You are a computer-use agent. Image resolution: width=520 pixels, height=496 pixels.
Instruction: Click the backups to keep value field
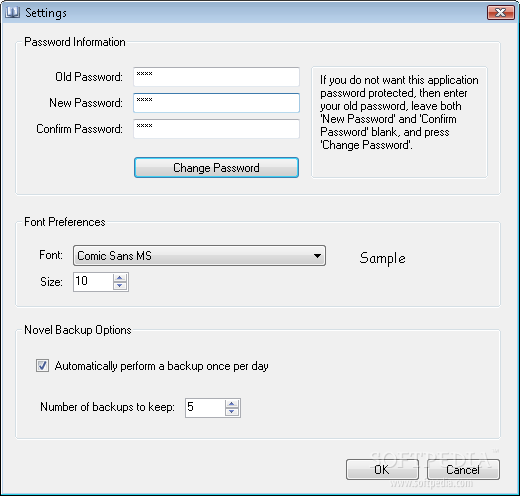coord(205,408)
